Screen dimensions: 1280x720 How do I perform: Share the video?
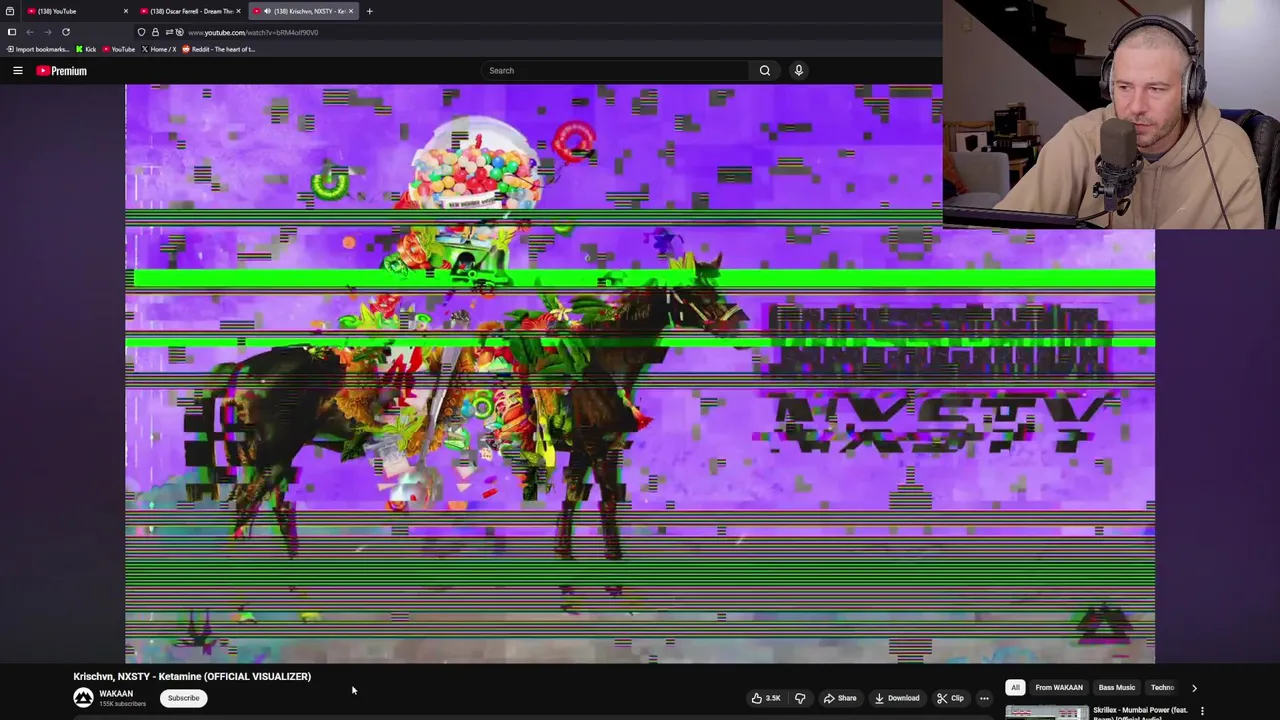(x=839, y=698)
